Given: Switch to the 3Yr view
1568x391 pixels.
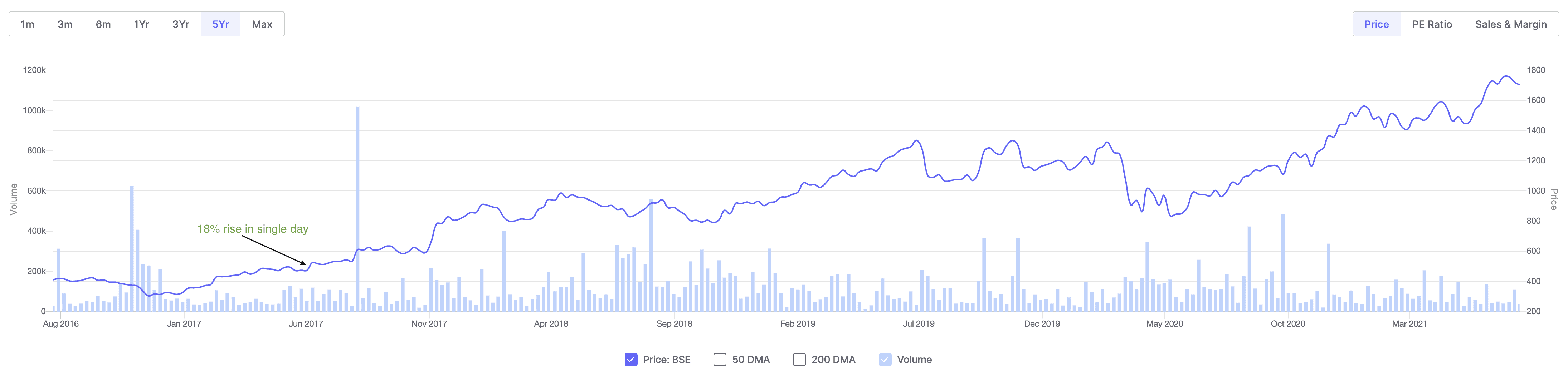Looking at the screenshot, I should click(180, 24).
